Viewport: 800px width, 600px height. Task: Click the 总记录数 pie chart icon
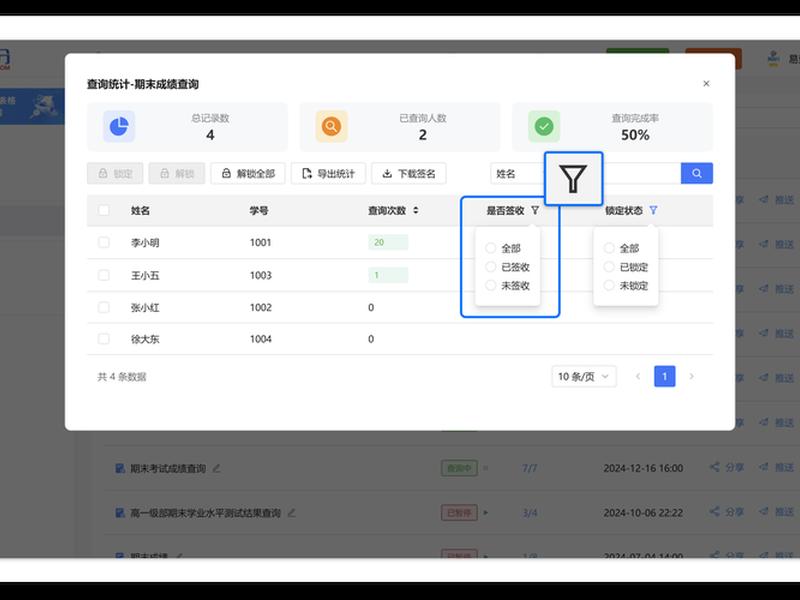(x=119, y=126)
